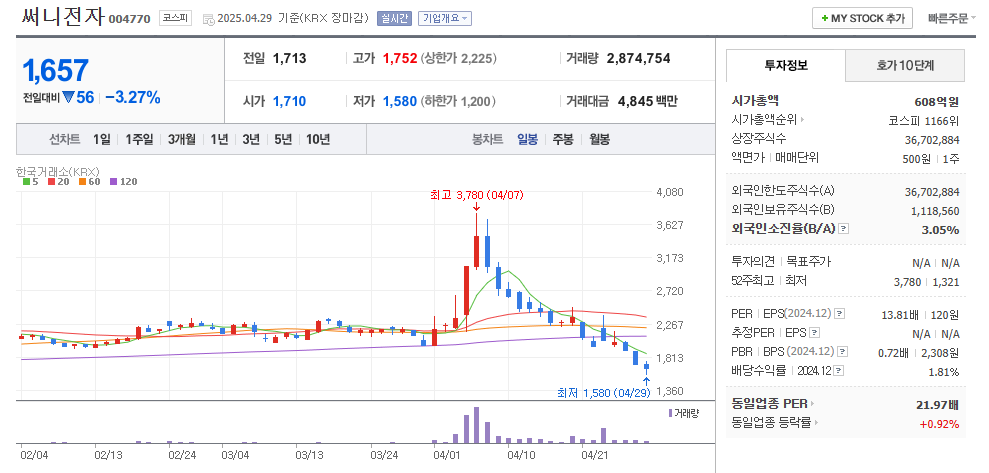This screenshot has width=989, height=473.
Task: Click the 코스피 market badge
Action: pos(175,18)
